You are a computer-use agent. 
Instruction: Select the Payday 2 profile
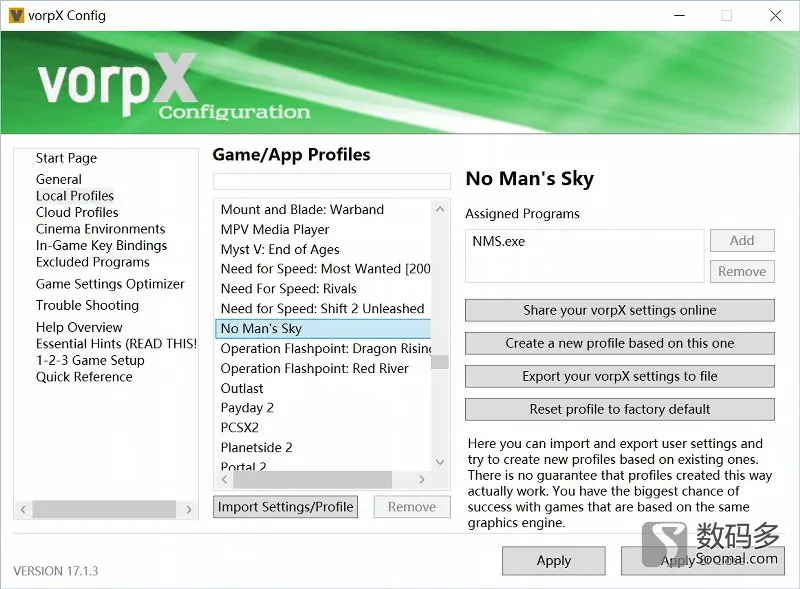323,407
